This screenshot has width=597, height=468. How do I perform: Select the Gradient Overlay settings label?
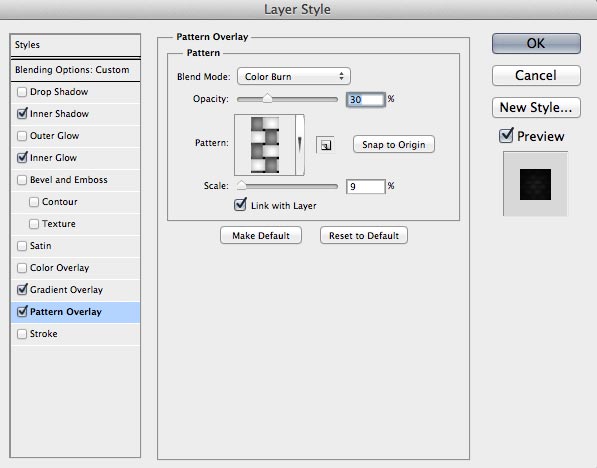pos(66,290)
